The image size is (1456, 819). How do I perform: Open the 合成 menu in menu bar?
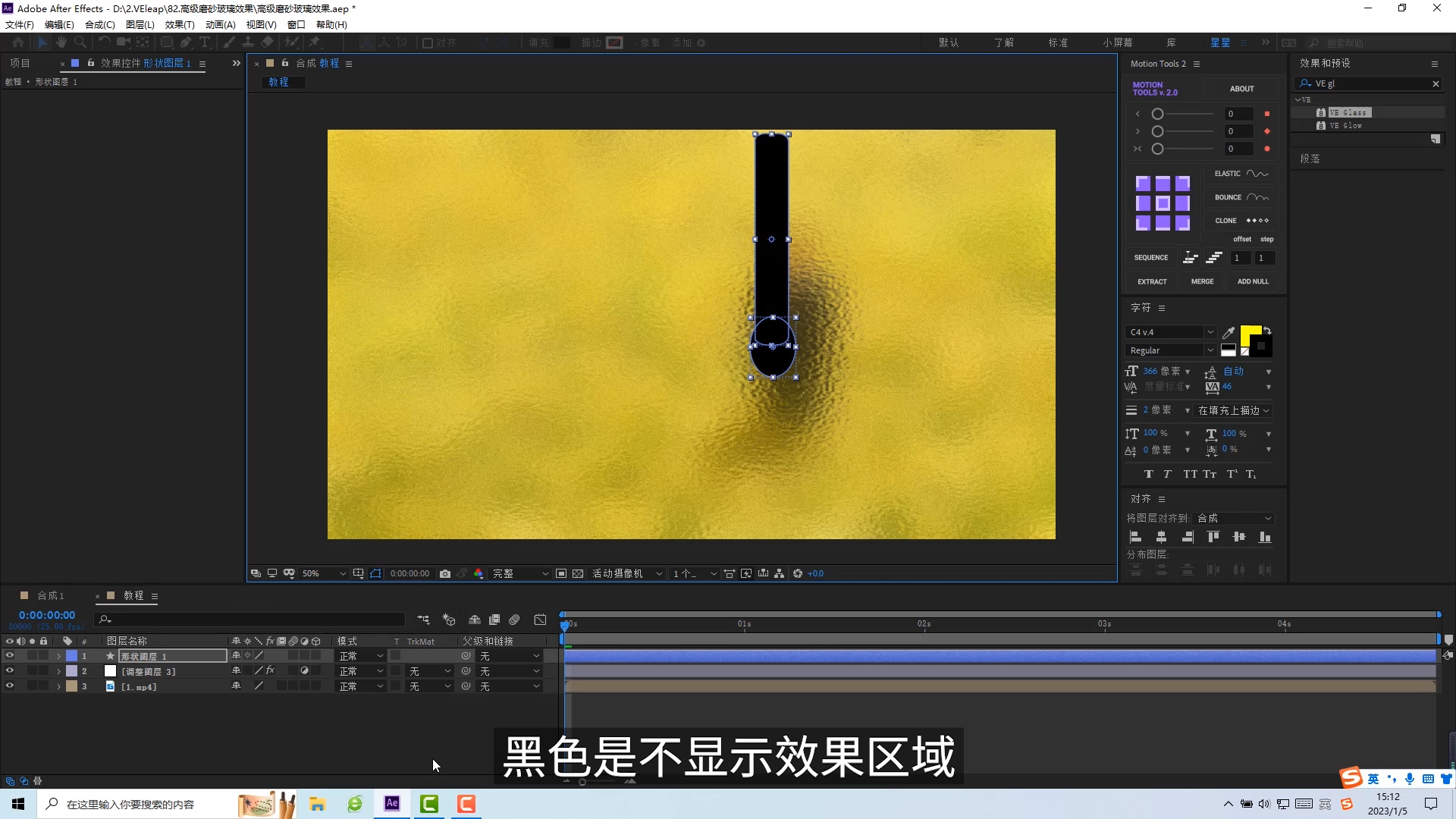coord(97,24)
